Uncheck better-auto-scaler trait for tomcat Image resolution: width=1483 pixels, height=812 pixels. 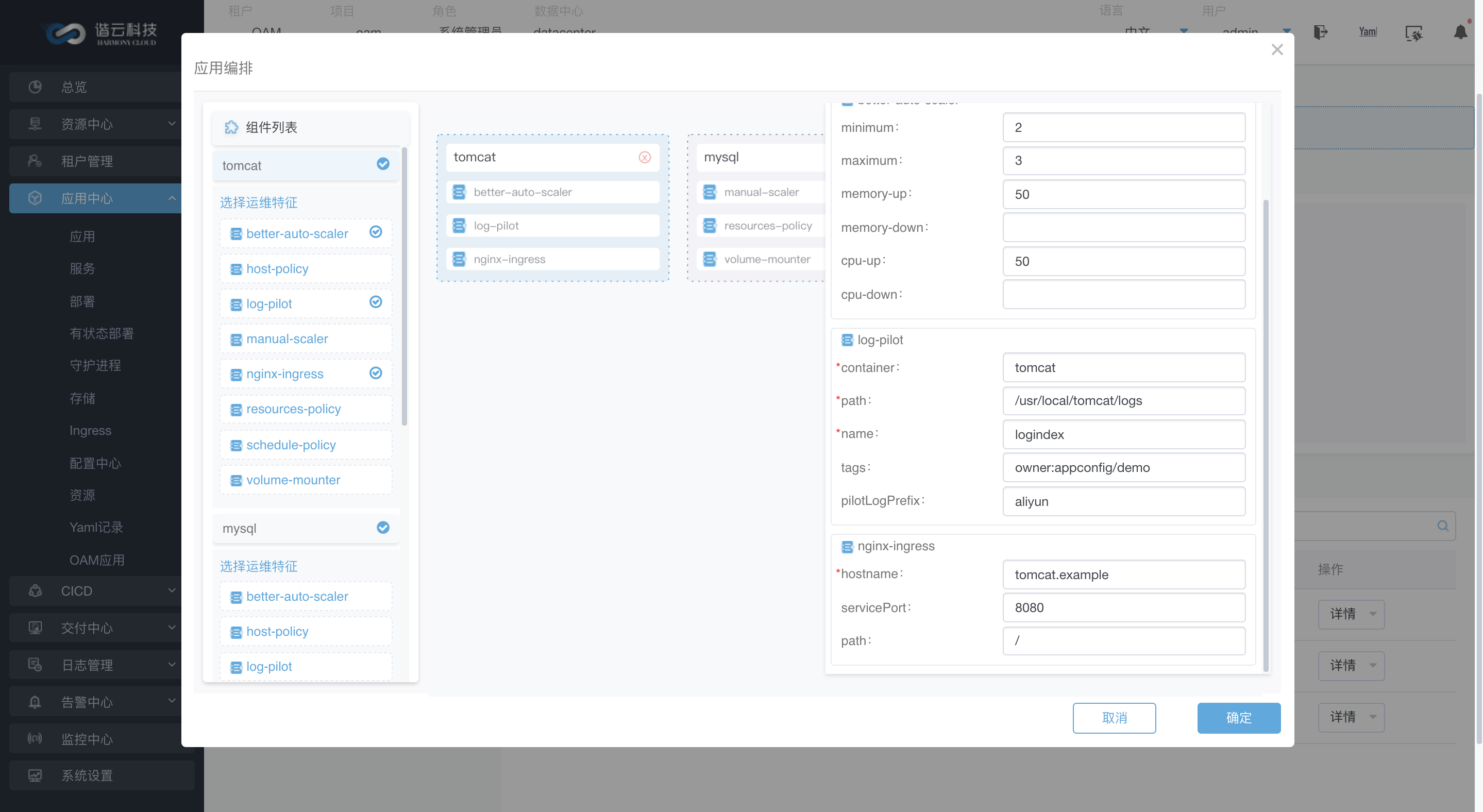pos(375,232)
